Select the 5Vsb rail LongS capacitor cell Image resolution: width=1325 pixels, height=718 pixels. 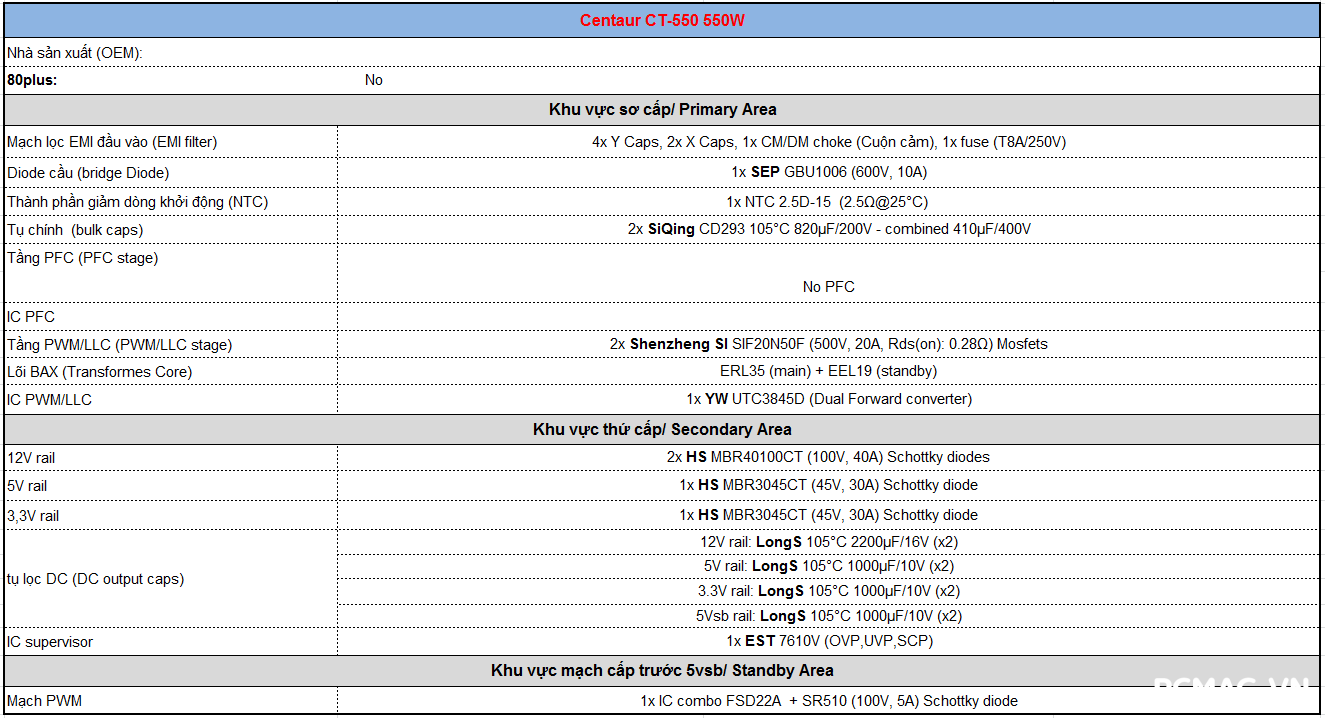828,616
